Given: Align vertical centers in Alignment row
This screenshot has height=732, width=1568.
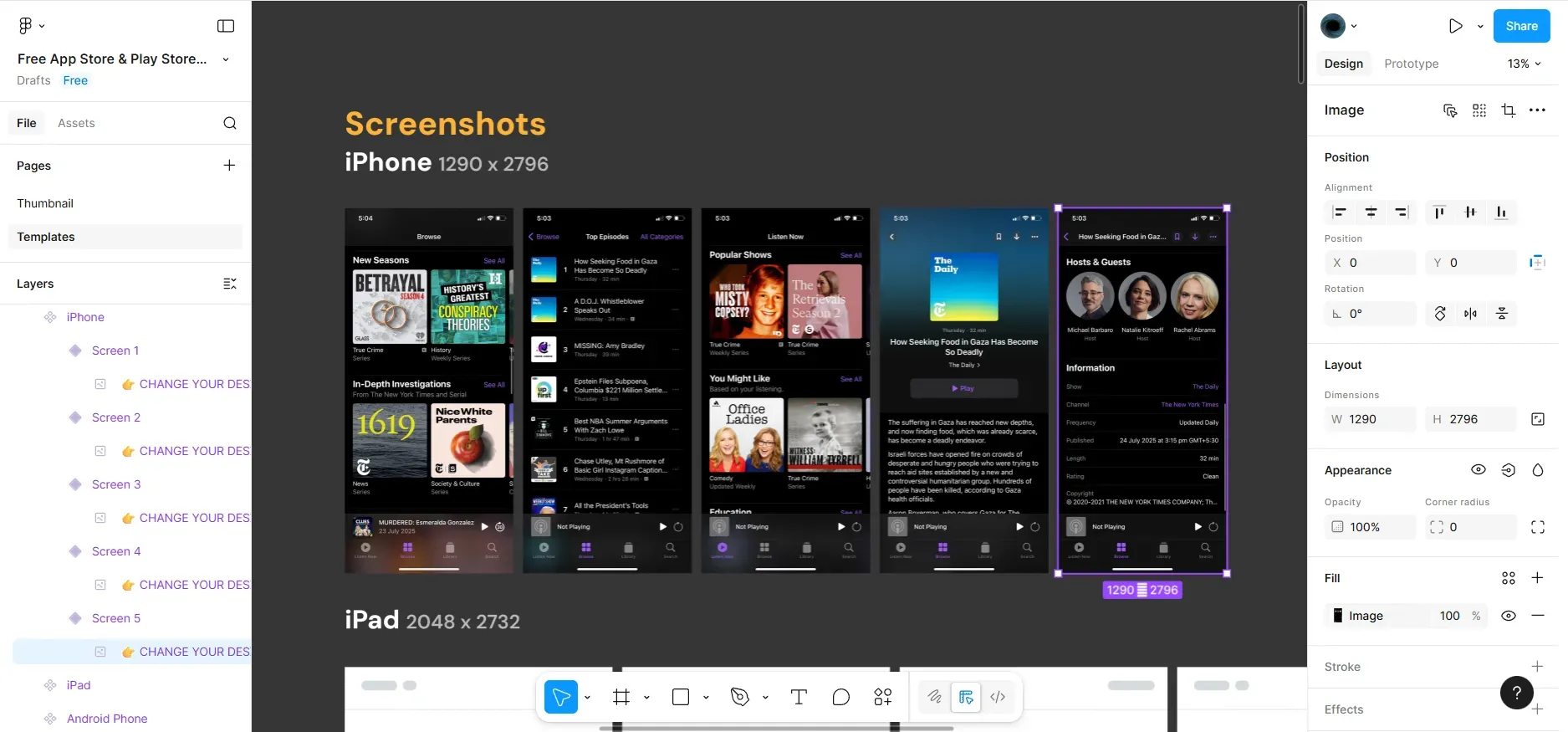Looking at the screenshot, I should tap(1470, 212).
